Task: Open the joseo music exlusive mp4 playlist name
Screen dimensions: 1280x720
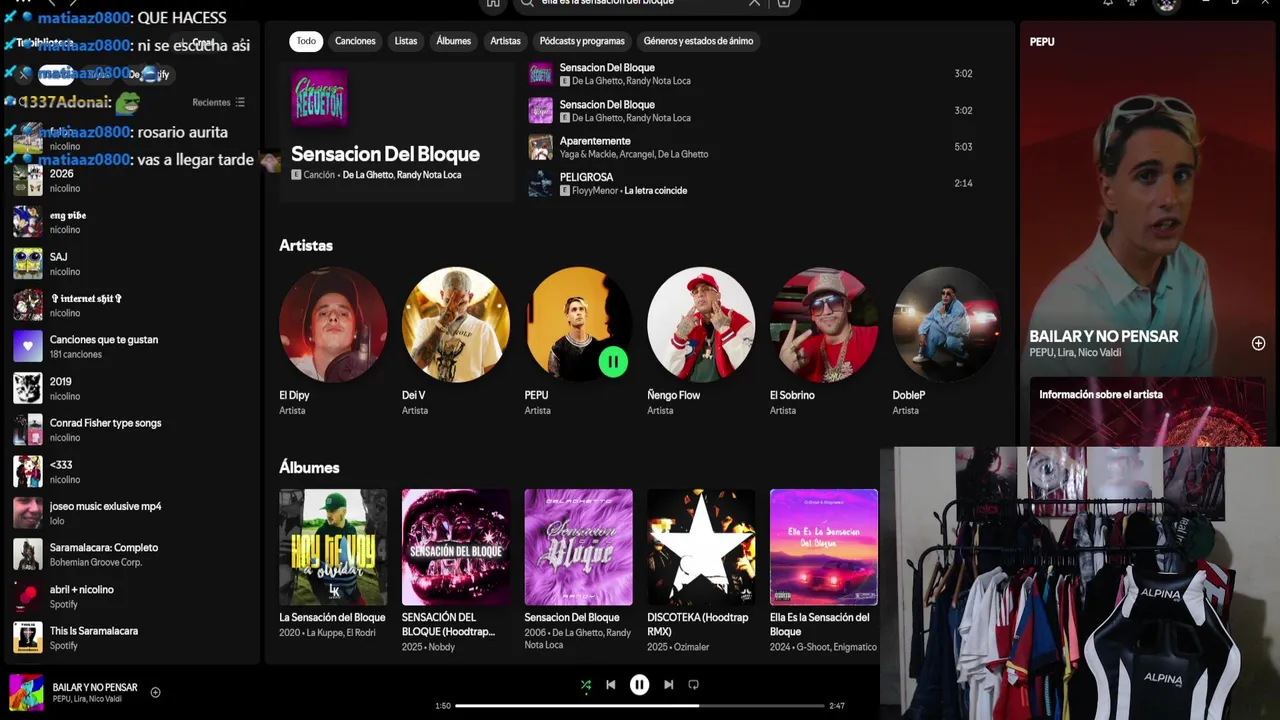Action: point(105,506)
